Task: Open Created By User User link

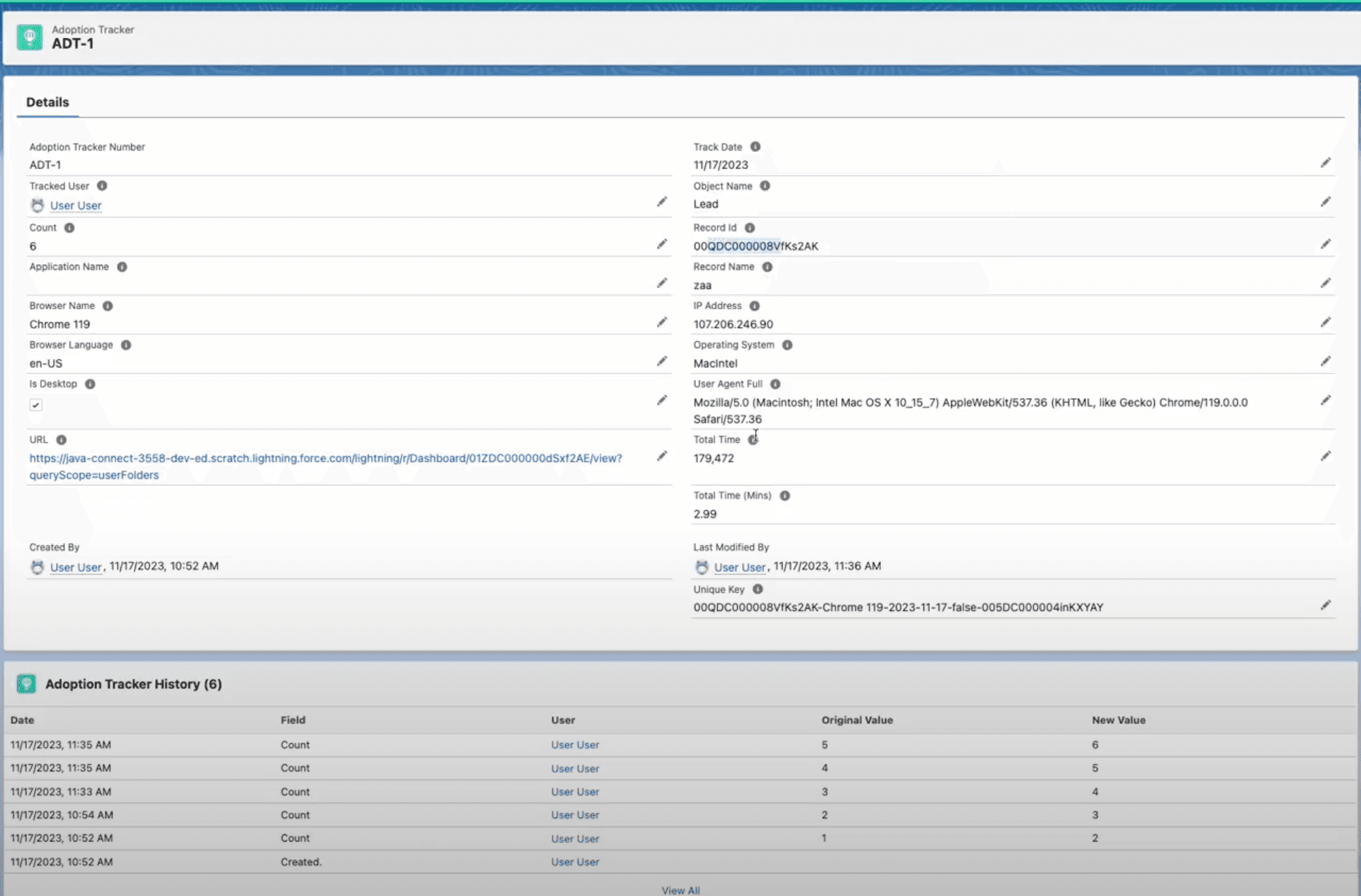Action: pyautogui.click(x=76, y=567)
